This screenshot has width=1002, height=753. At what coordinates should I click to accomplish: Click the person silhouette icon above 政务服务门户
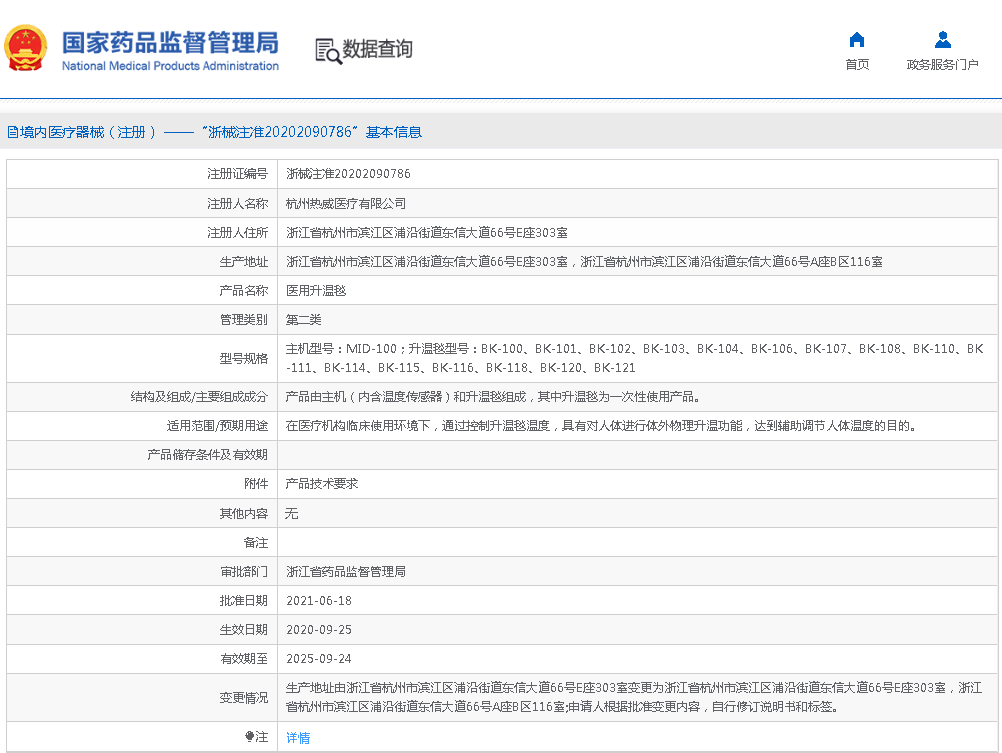coord(942,39)
